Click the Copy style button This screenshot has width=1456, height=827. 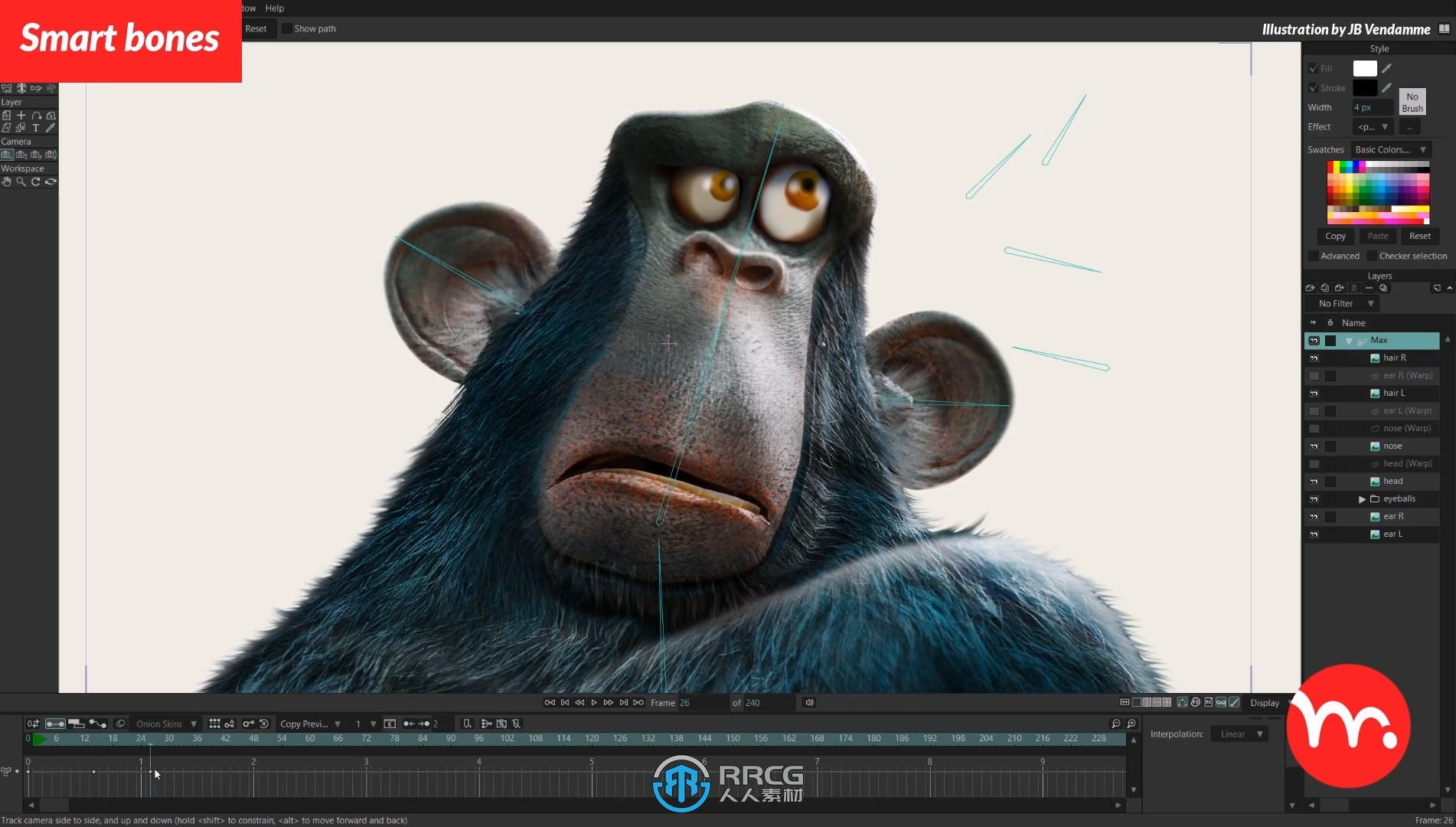pyautogui.click(x=1335, y=236)
